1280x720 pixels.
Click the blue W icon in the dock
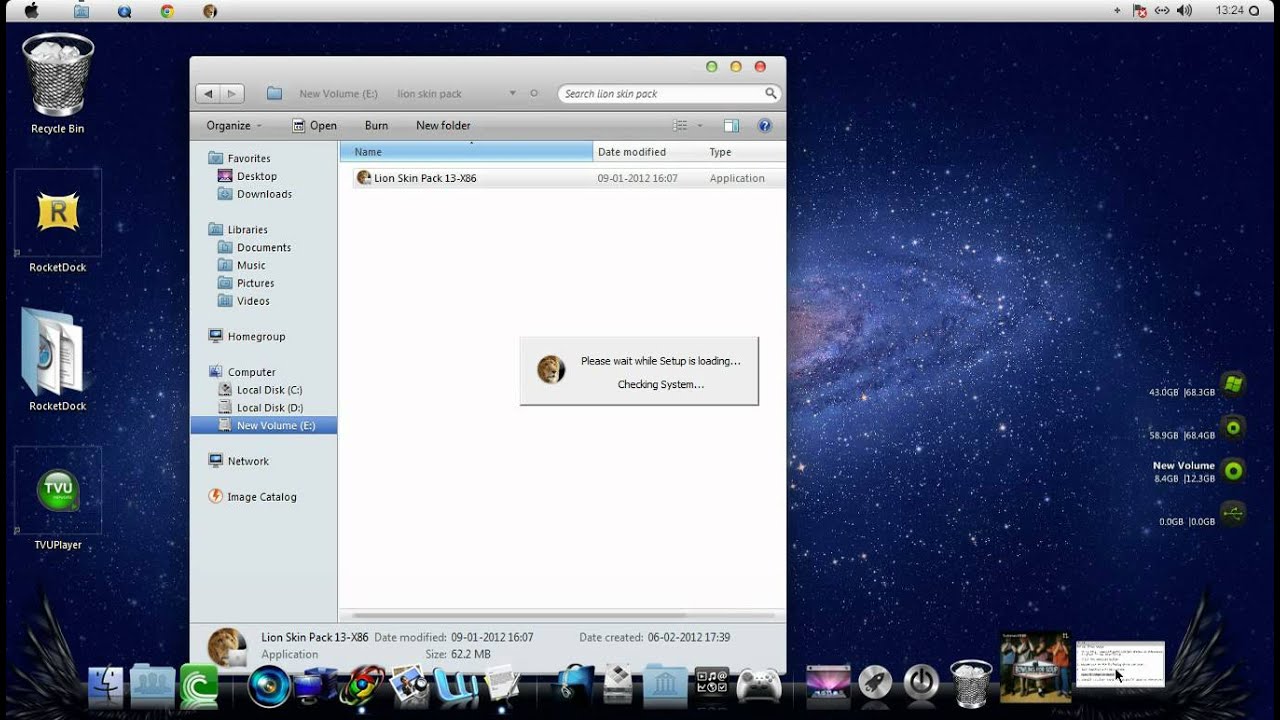coord(455,686)
